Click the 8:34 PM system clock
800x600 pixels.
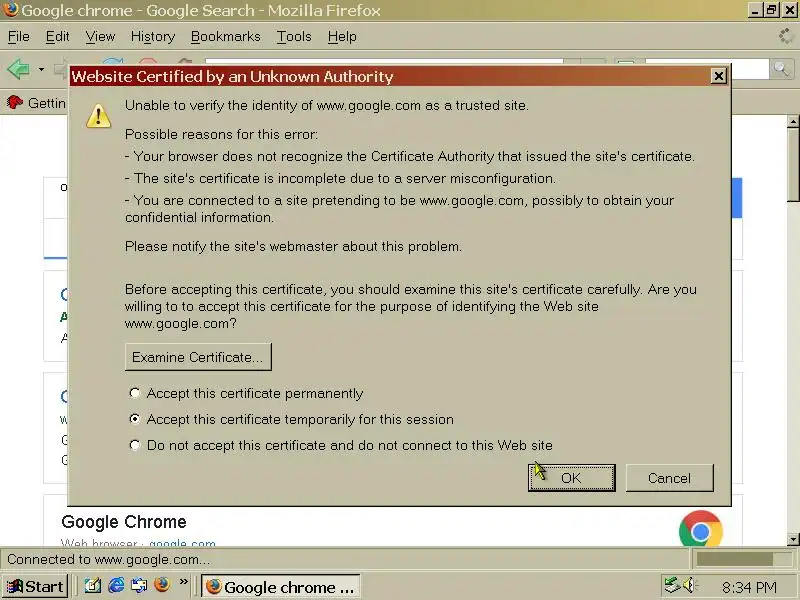[x=749, y=588]
